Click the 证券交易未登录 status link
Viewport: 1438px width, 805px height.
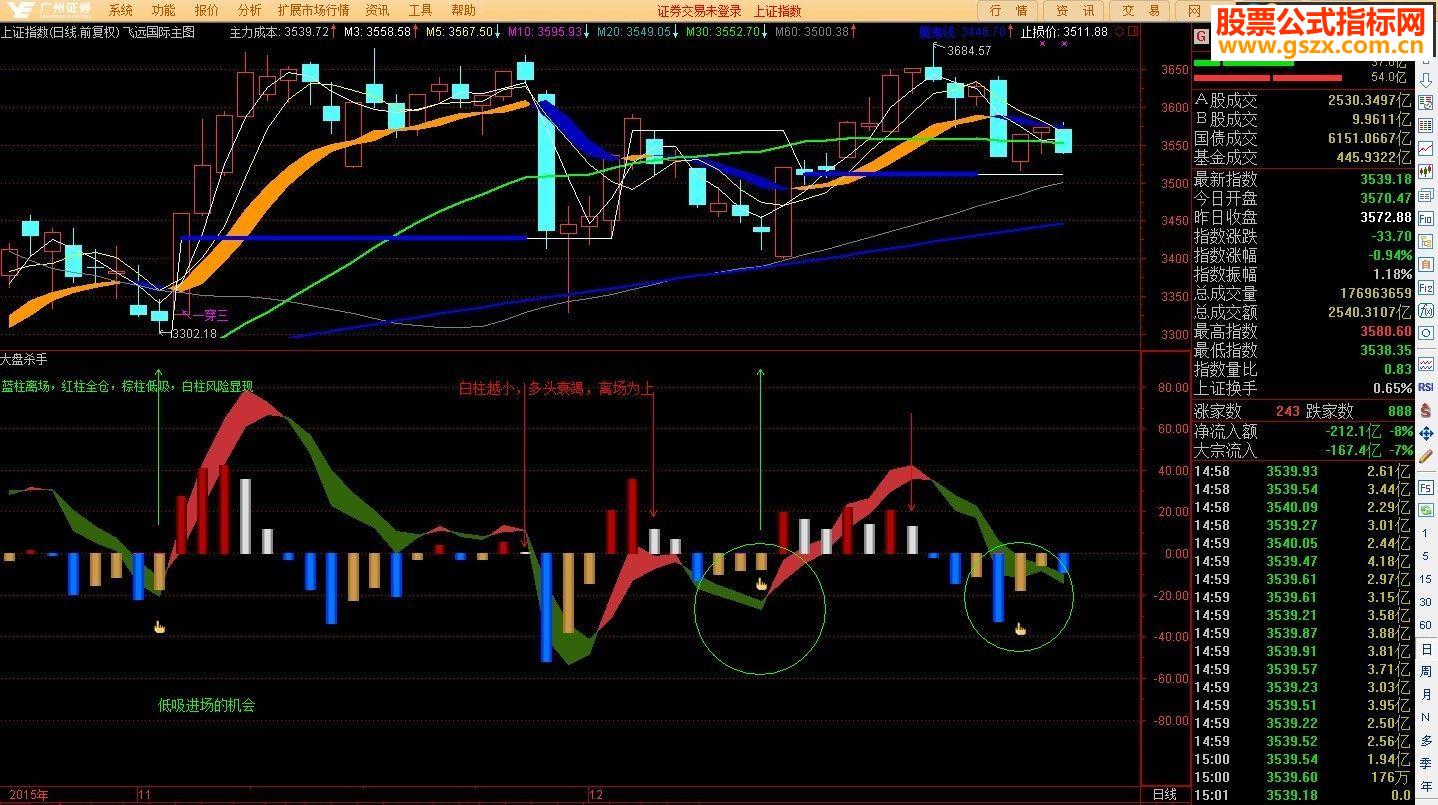[700, 11]
